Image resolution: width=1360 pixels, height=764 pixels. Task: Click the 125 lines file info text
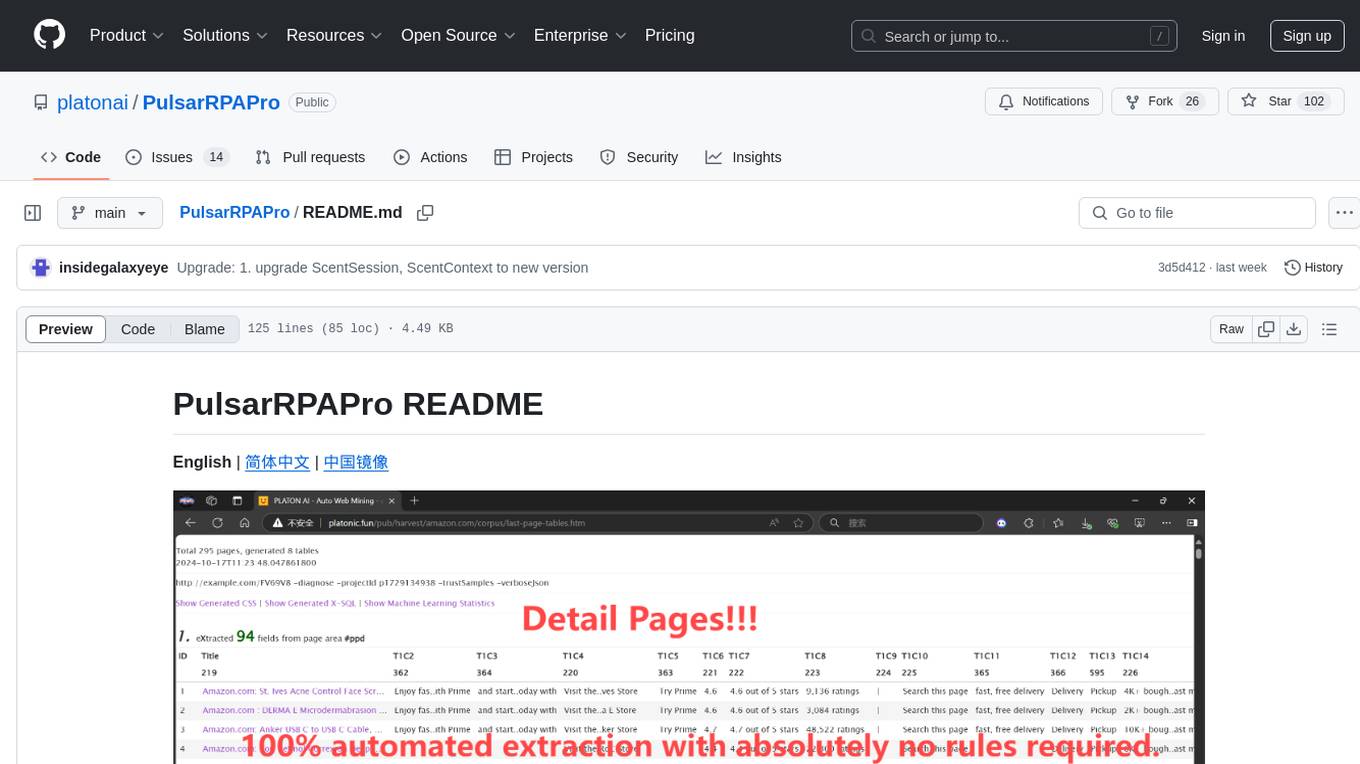[350, 329]
